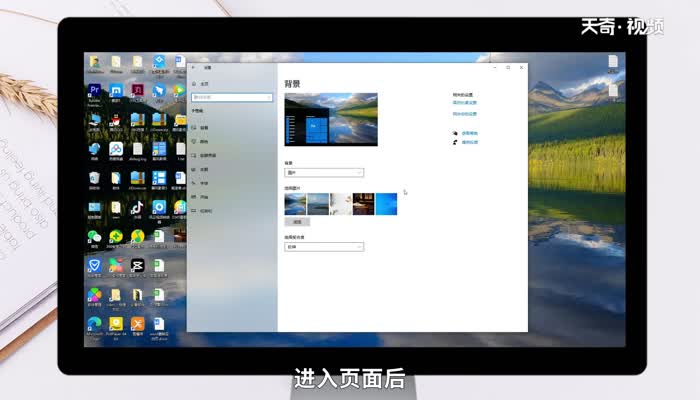Choose the white floral picture thumbnail
The image size is (700, 400).
click(x=341, y=204)
